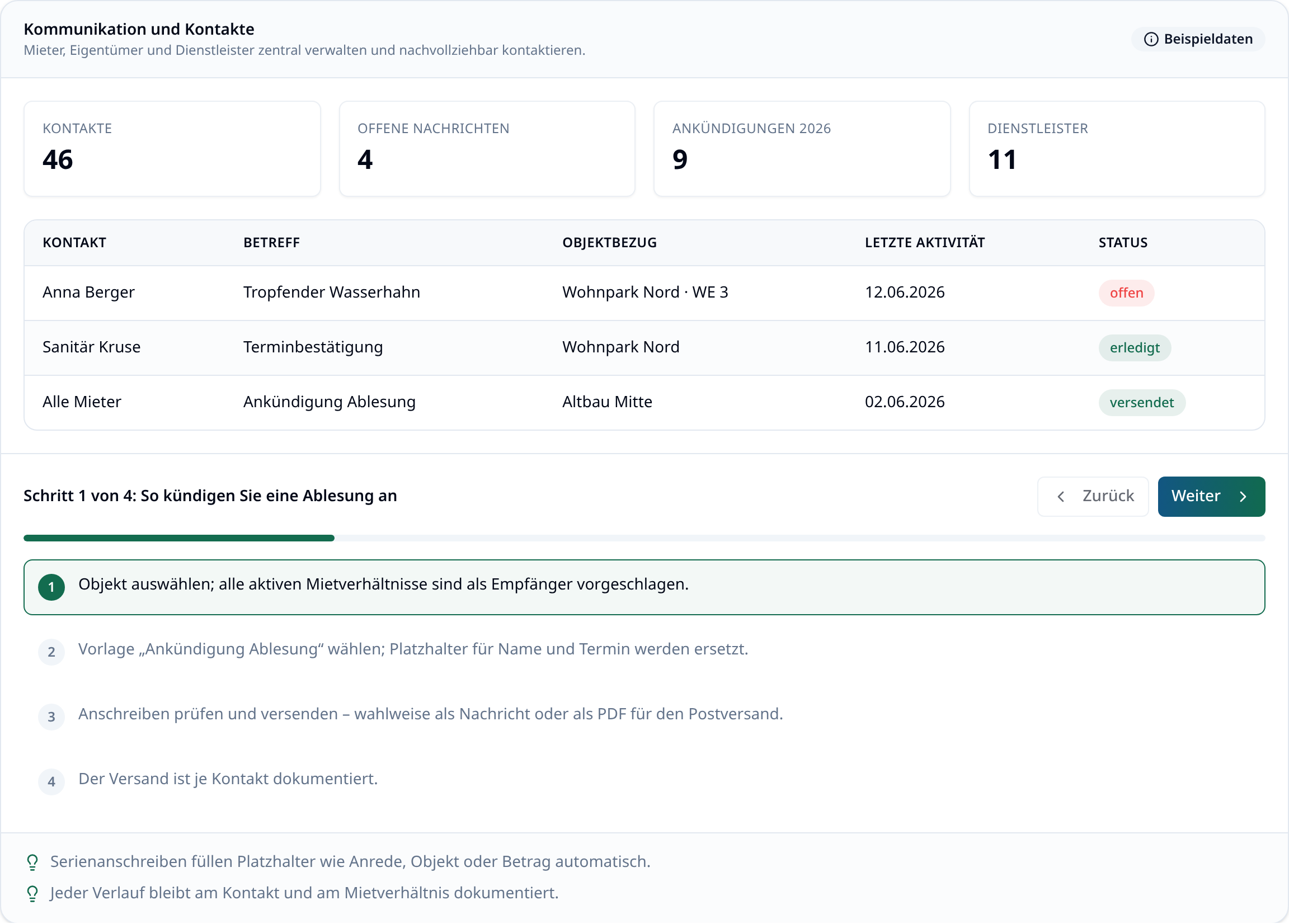1289x924 pixels.
Task: Click the lightbulb icon next to Jeder Verlauf tip
Action: 32,894
